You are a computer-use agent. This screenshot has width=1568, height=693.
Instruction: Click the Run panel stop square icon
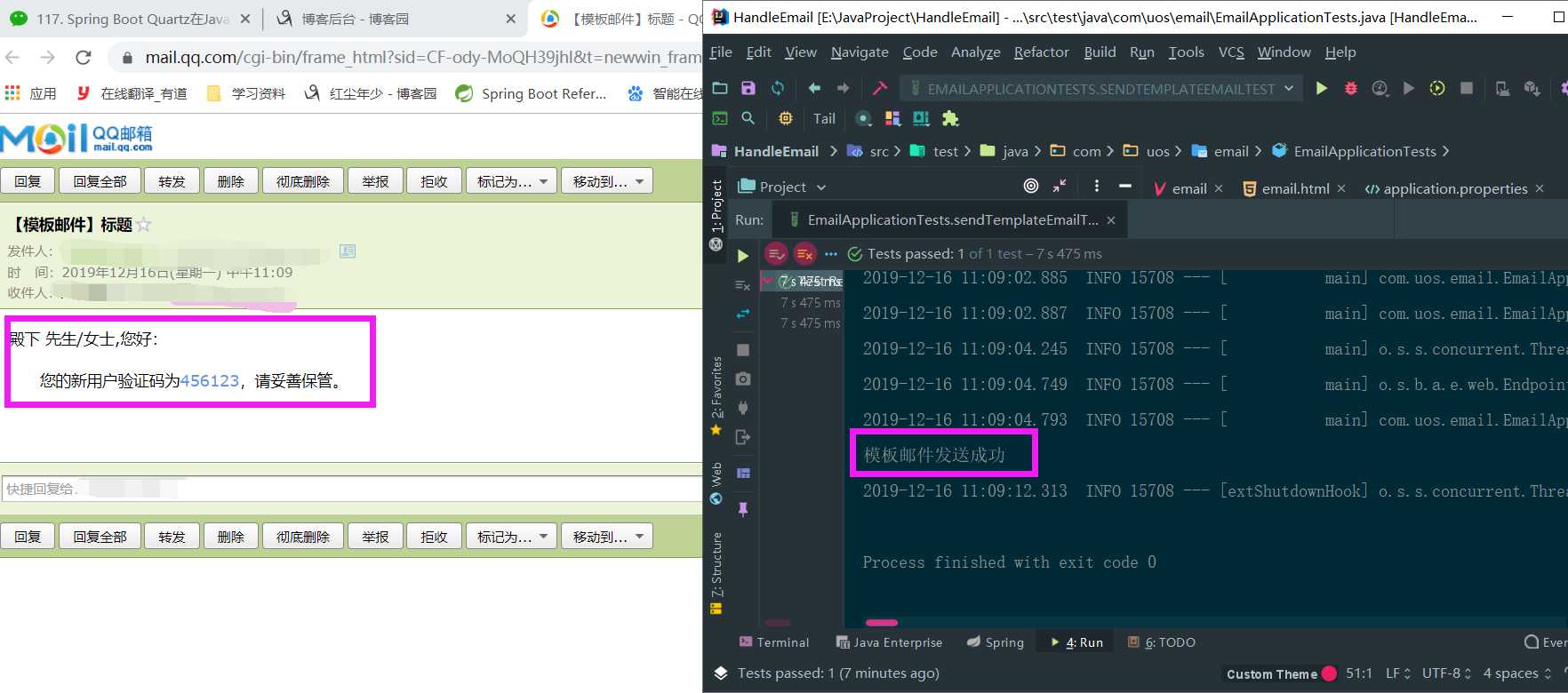pos(743,350)
